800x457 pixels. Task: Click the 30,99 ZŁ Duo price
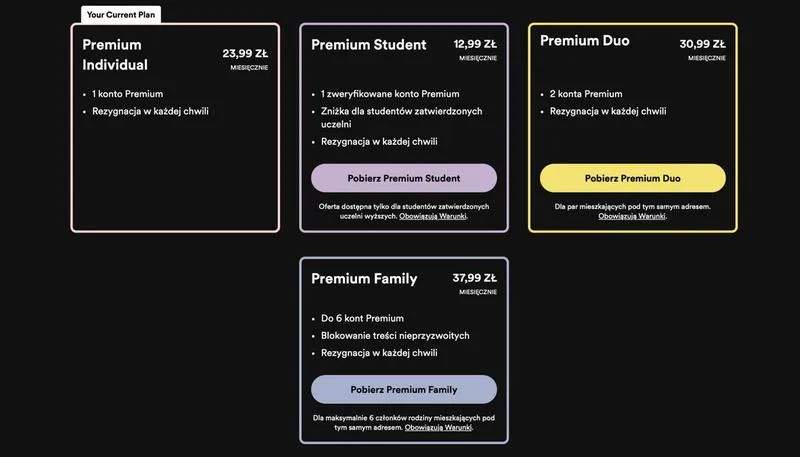point(703,44)
